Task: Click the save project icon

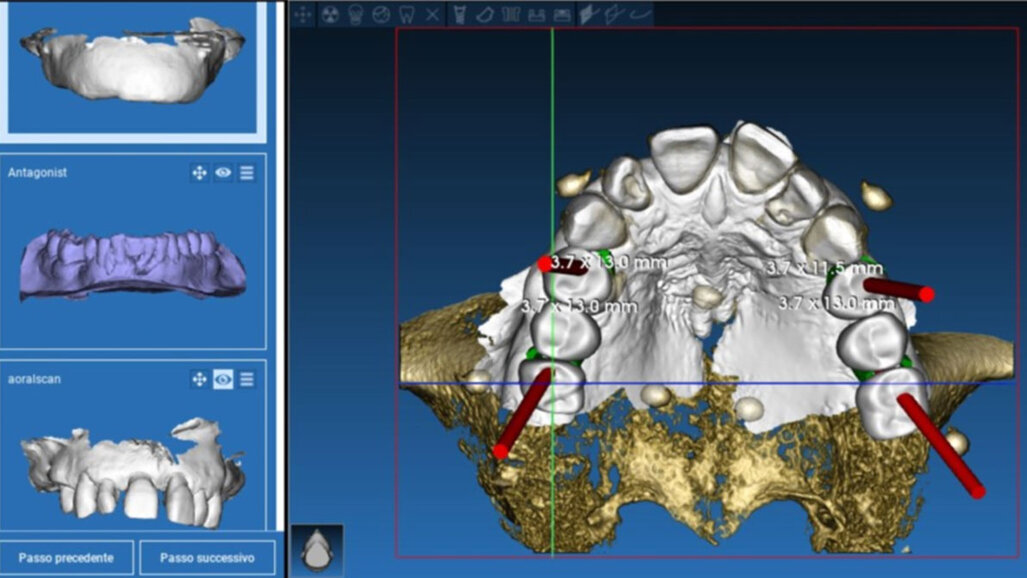Action: (536, 14)
